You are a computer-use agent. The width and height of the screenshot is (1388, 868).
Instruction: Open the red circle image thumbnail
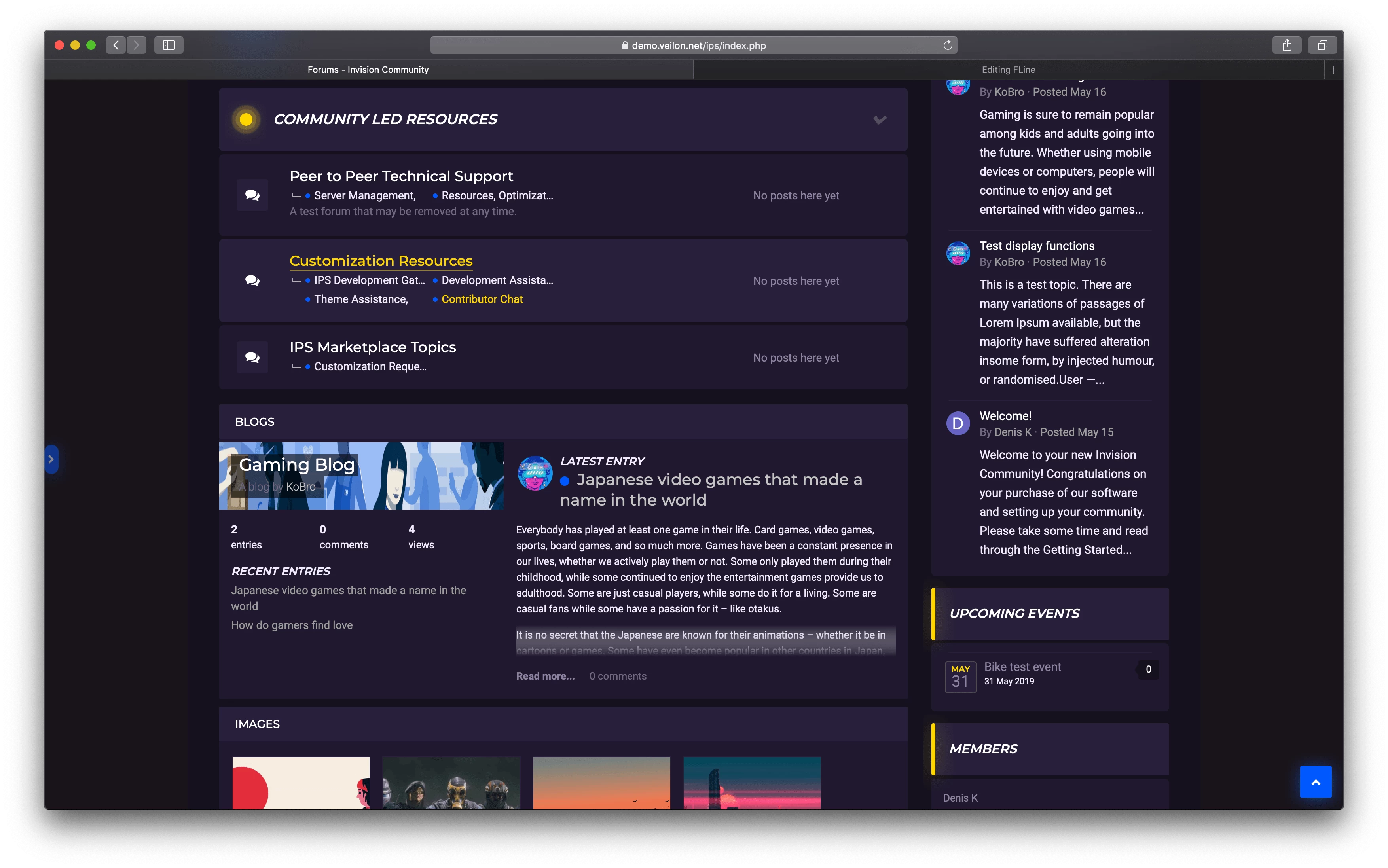click(x=301, y=783)
